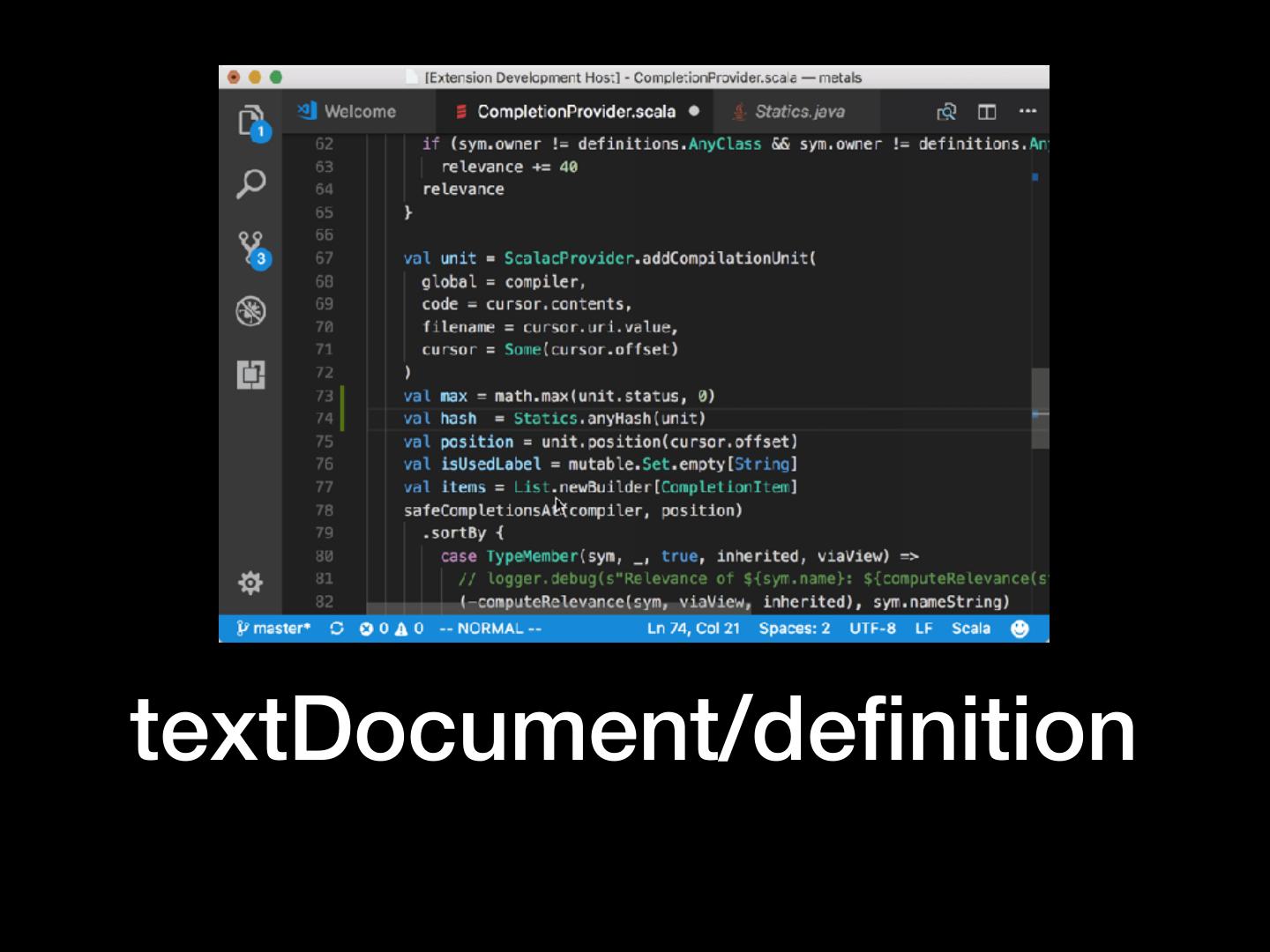Click safeCompletionsAt on line 78

[x=482, y=510]
